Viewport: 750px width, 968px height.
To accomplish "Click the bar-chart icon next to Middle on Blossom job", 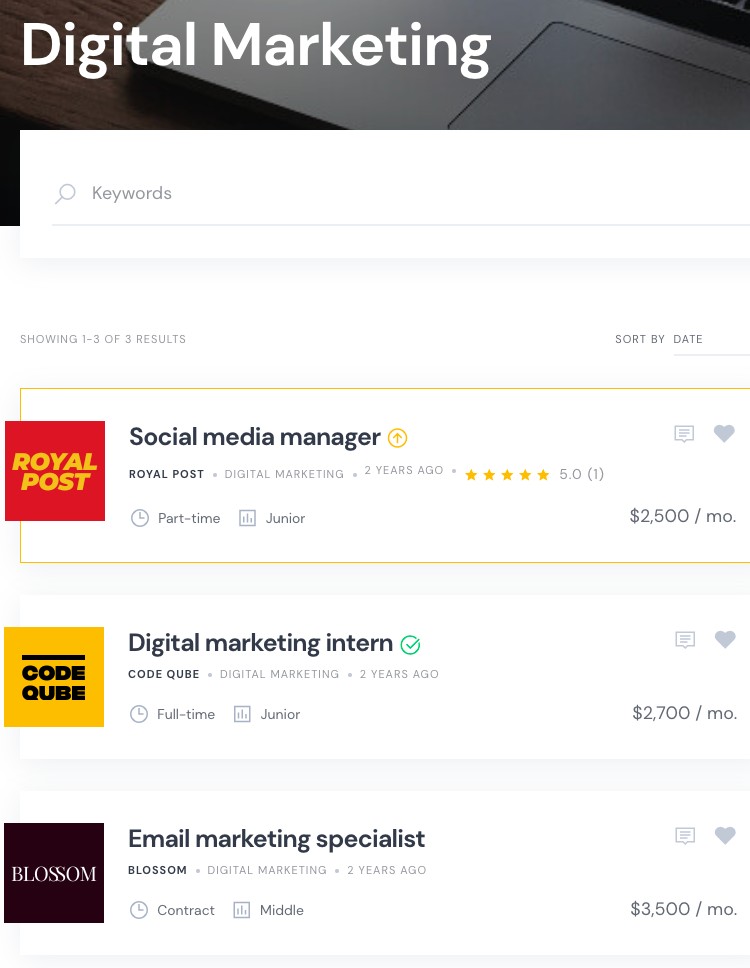I will 243,910.
